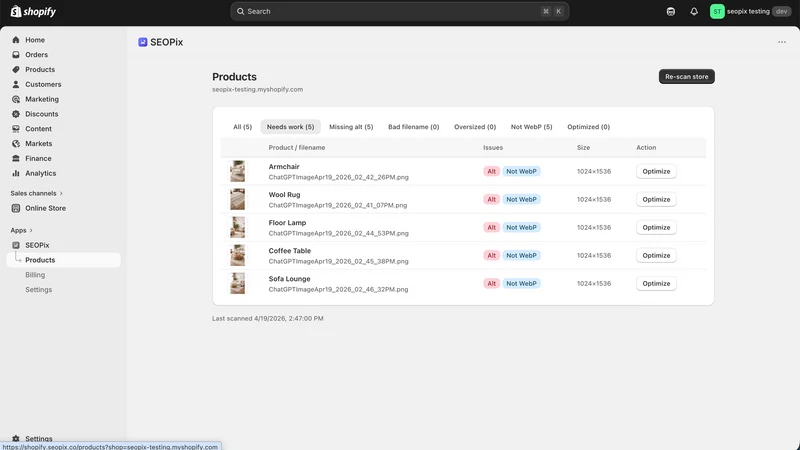Click the Orders icon in sidebar
Viewport: 800px width, 450px height.
click(16, 55)
